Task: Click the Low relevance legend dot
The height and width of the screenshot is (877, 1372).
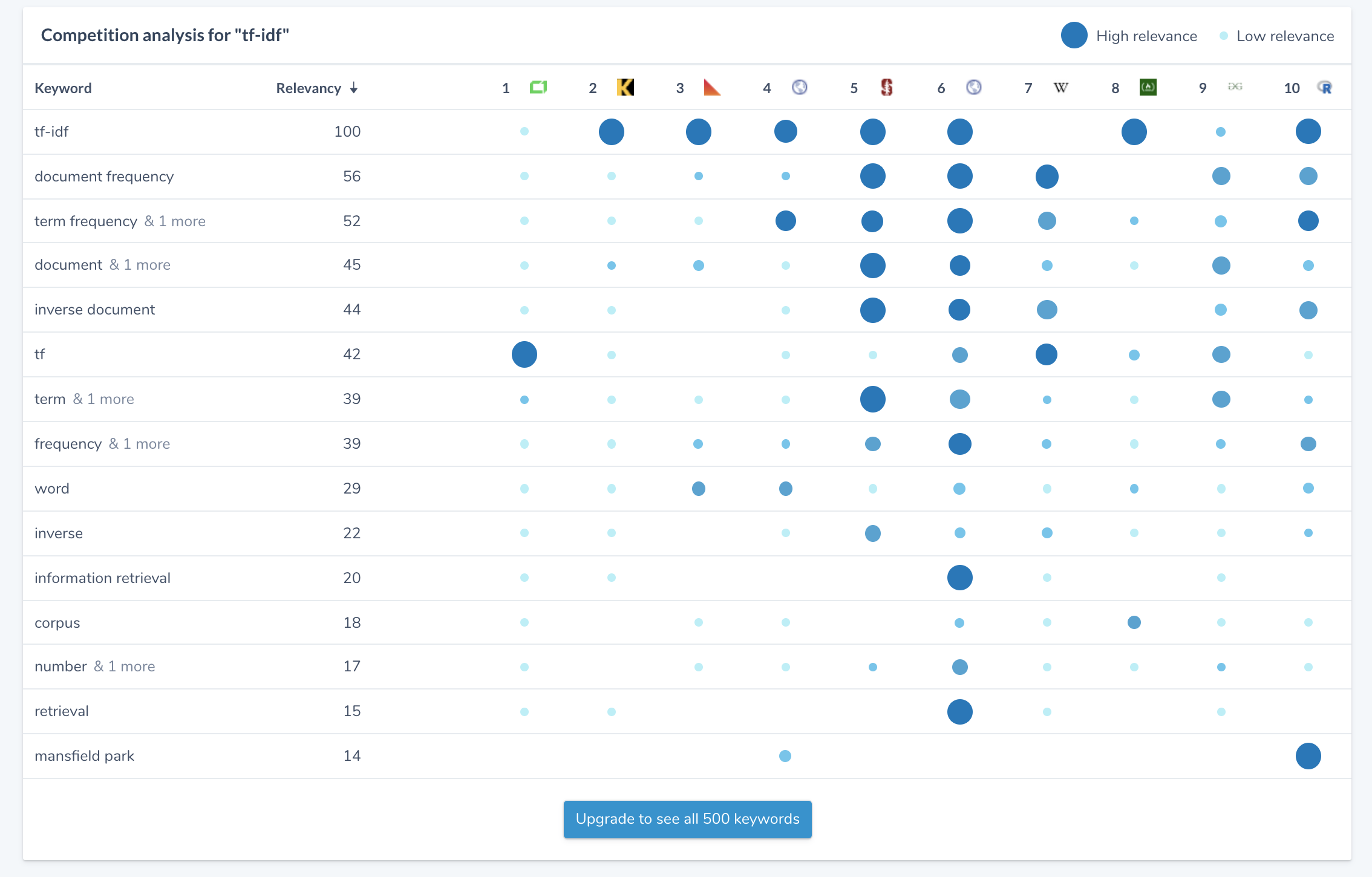Action: tap(1223, 36)
